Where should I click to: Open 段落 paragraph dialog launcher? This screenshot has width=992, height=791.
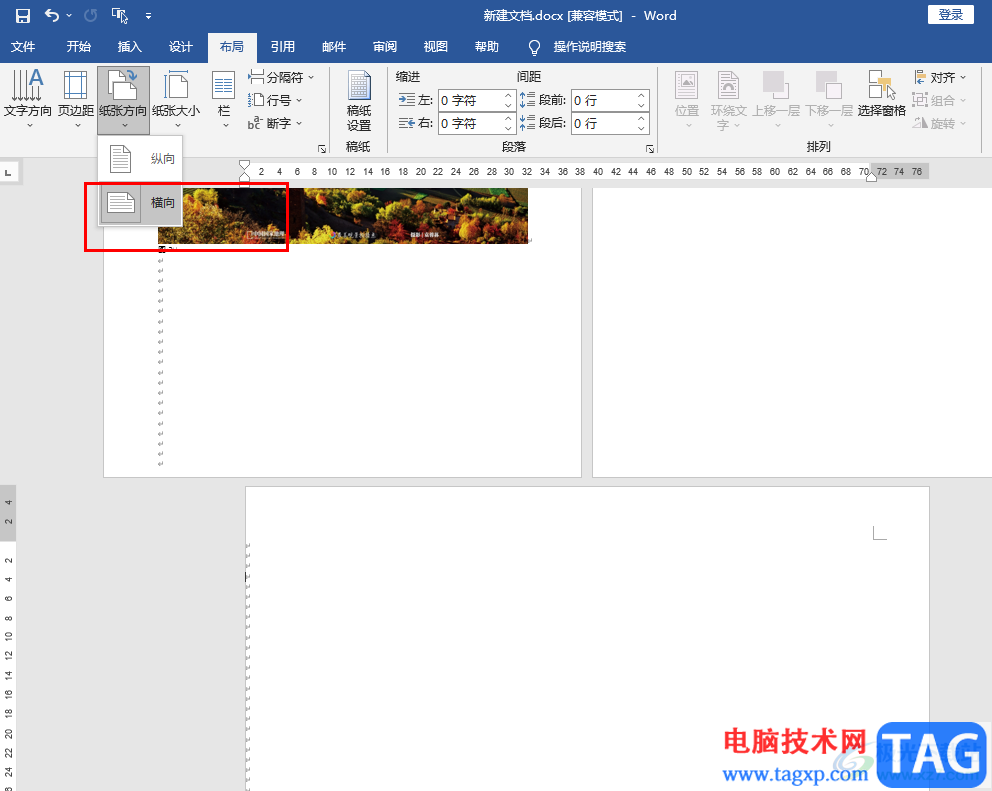click(649, 149)
